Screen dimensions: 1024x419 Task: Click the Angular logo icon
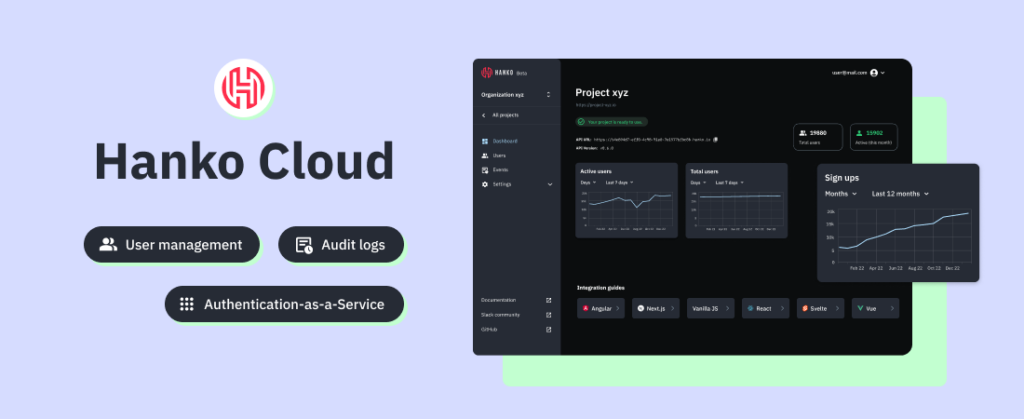pyautogui.click(x=586, y=308)
